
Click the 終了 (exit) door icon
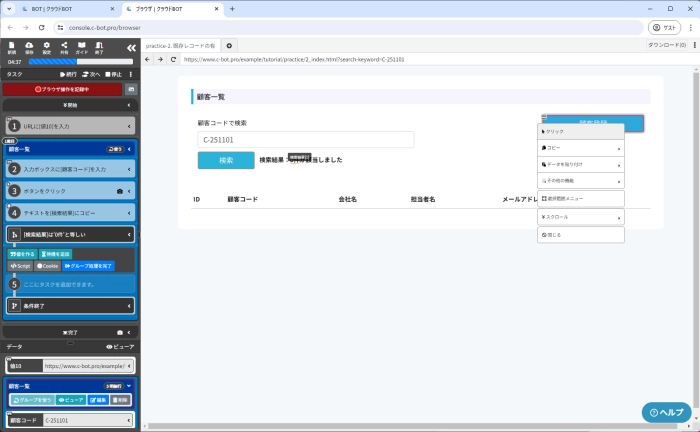click(x=99, y=47)
